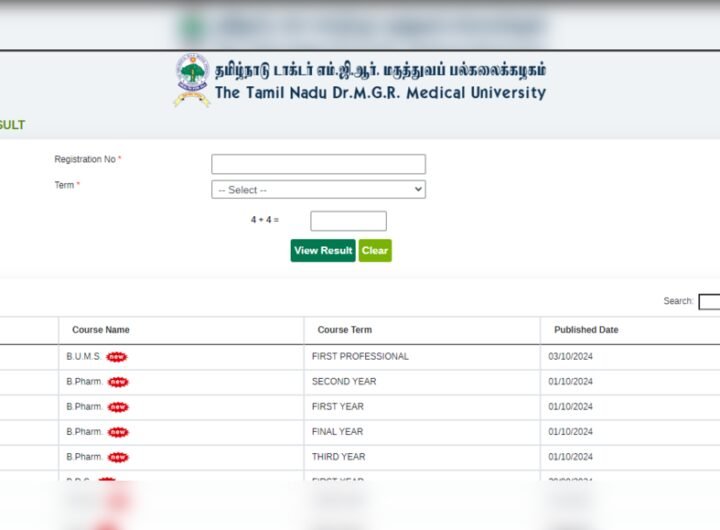Click date 01/10/2024 in THIRD YEAR row
This screenshot has width=720, height=530.
tap(570, 457)
